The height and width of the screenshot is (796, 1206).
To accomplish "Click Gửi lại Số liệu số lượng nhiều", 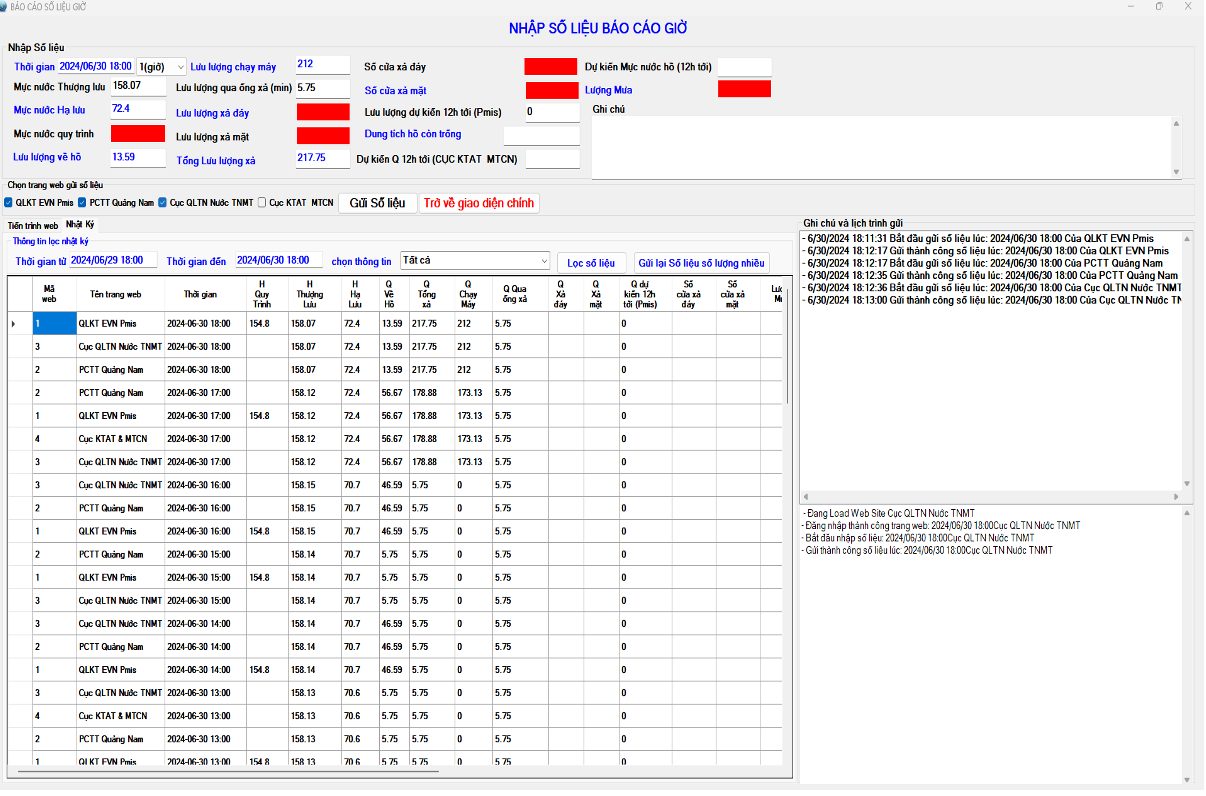I will coord(701,263).
